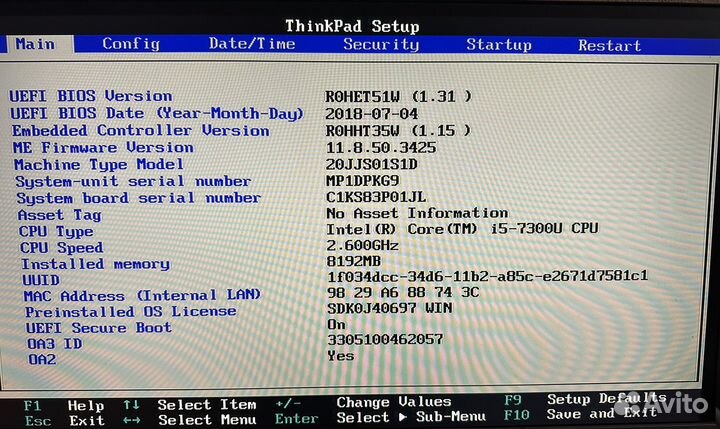
Task: Click the Secure Boot value On
Action: (x=336, y=324)
